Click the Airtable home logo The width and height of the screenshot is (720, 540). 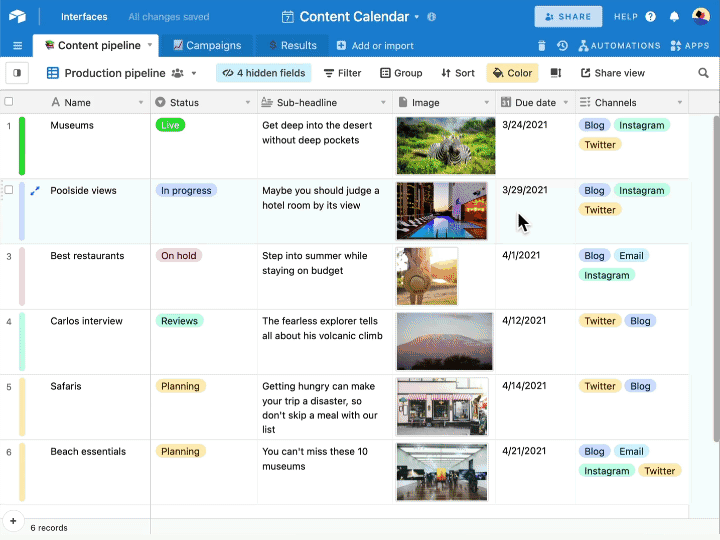(17, 17)
